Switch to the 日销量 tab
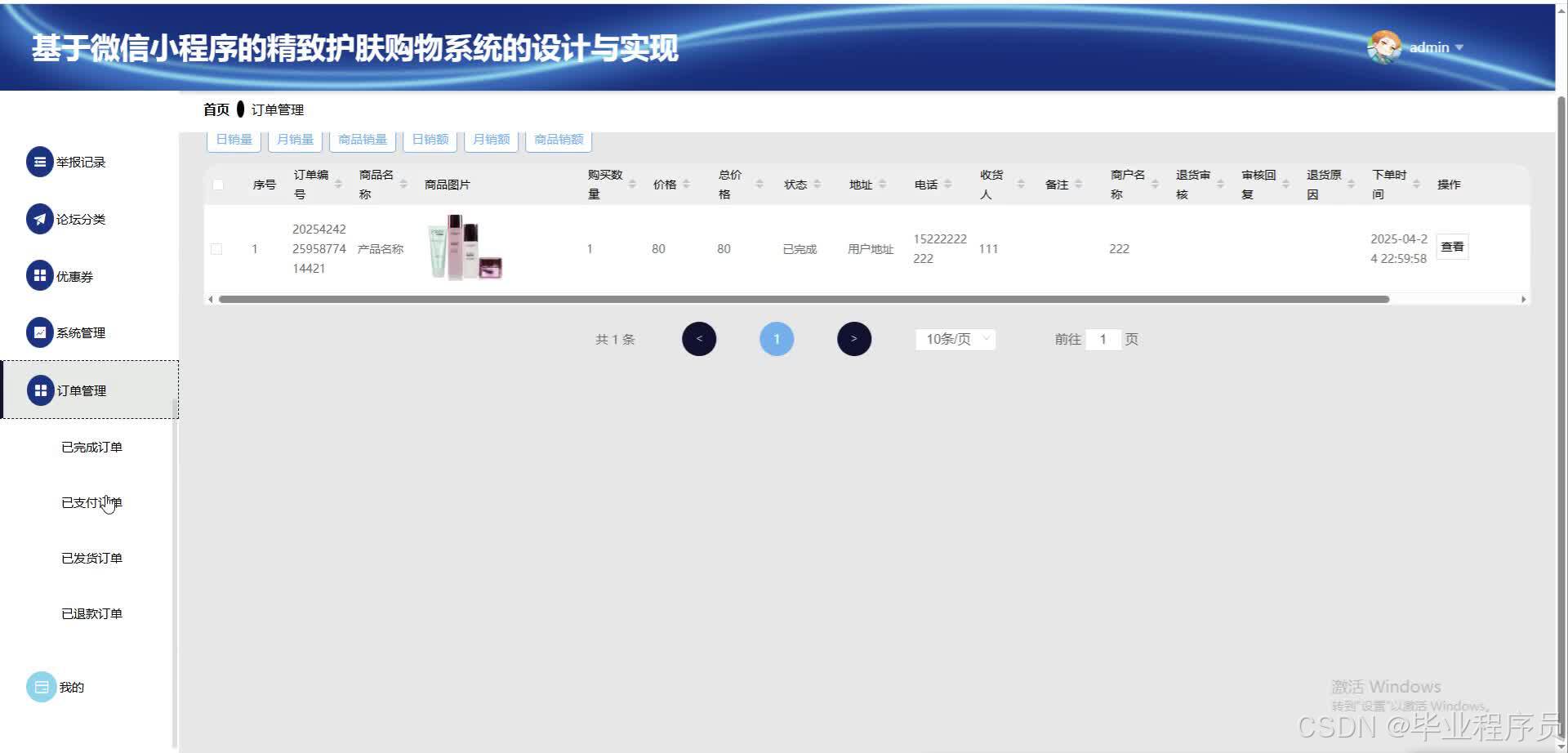The height and width of the screenshot is (753, 1568). pos(233,139)
